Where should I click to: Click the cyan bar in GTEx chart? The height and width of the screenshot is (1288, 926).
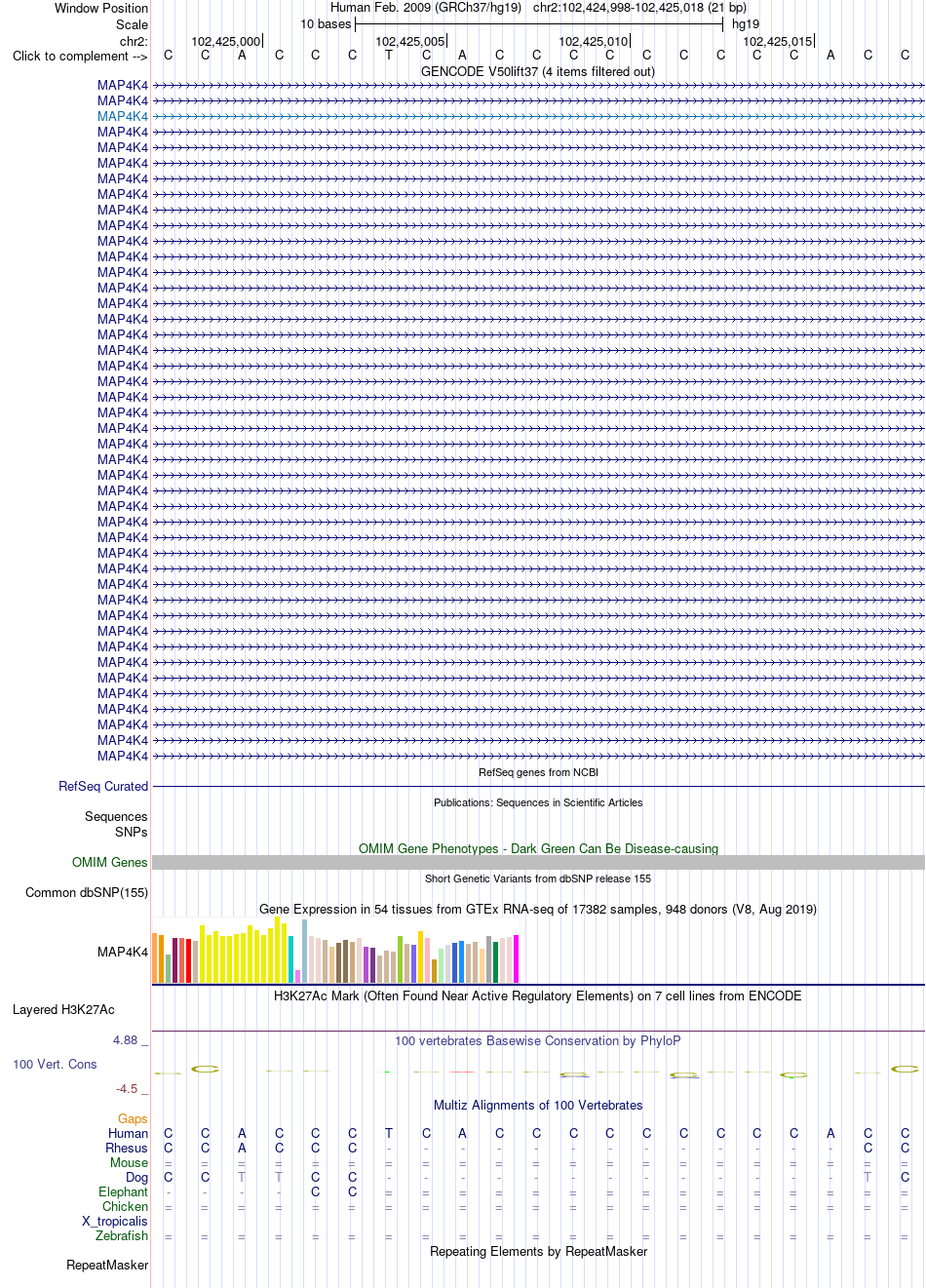pyautogui.click(x=290, y=959)
